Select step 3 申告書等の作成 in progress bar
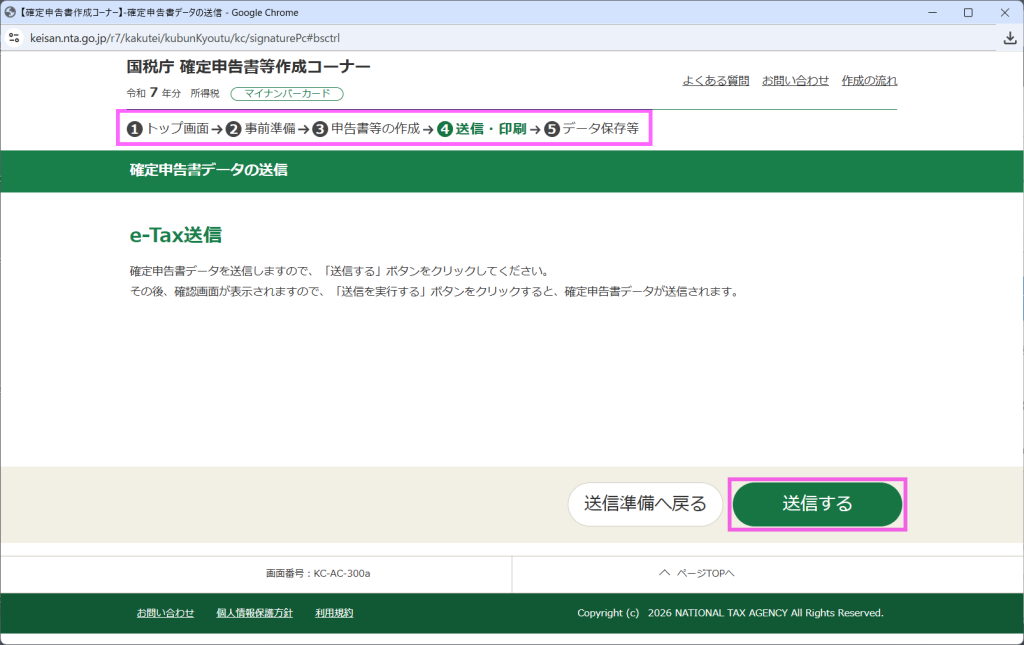Viewport: 1024px width, 645px height. coord(365,129)
